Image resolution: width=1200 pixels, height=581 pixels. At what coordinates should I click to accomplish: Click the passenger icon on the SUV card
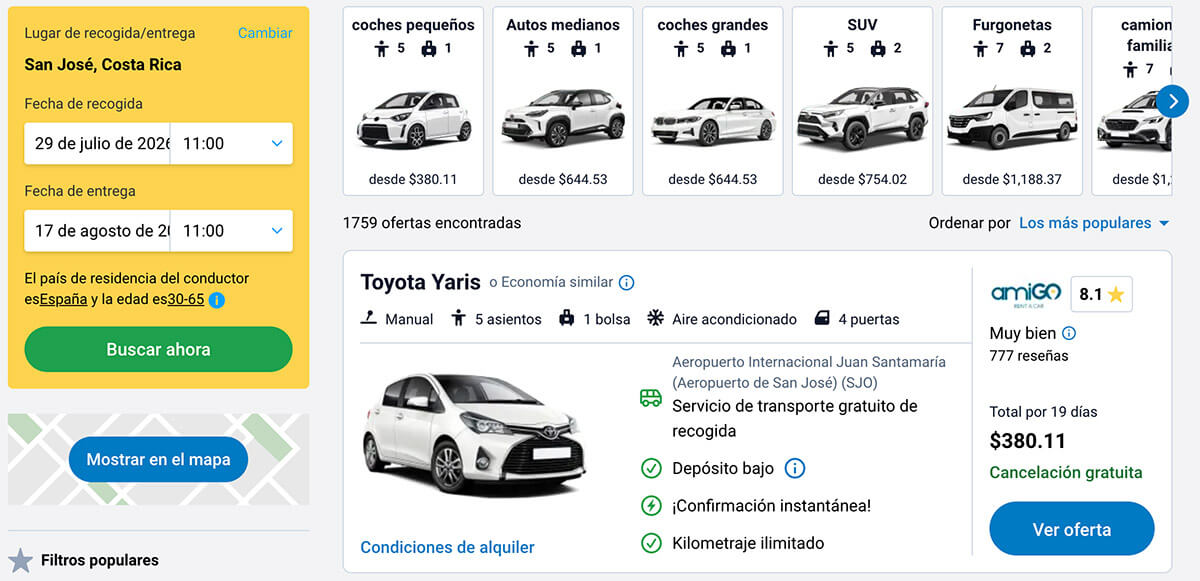(x=829, y=48)
